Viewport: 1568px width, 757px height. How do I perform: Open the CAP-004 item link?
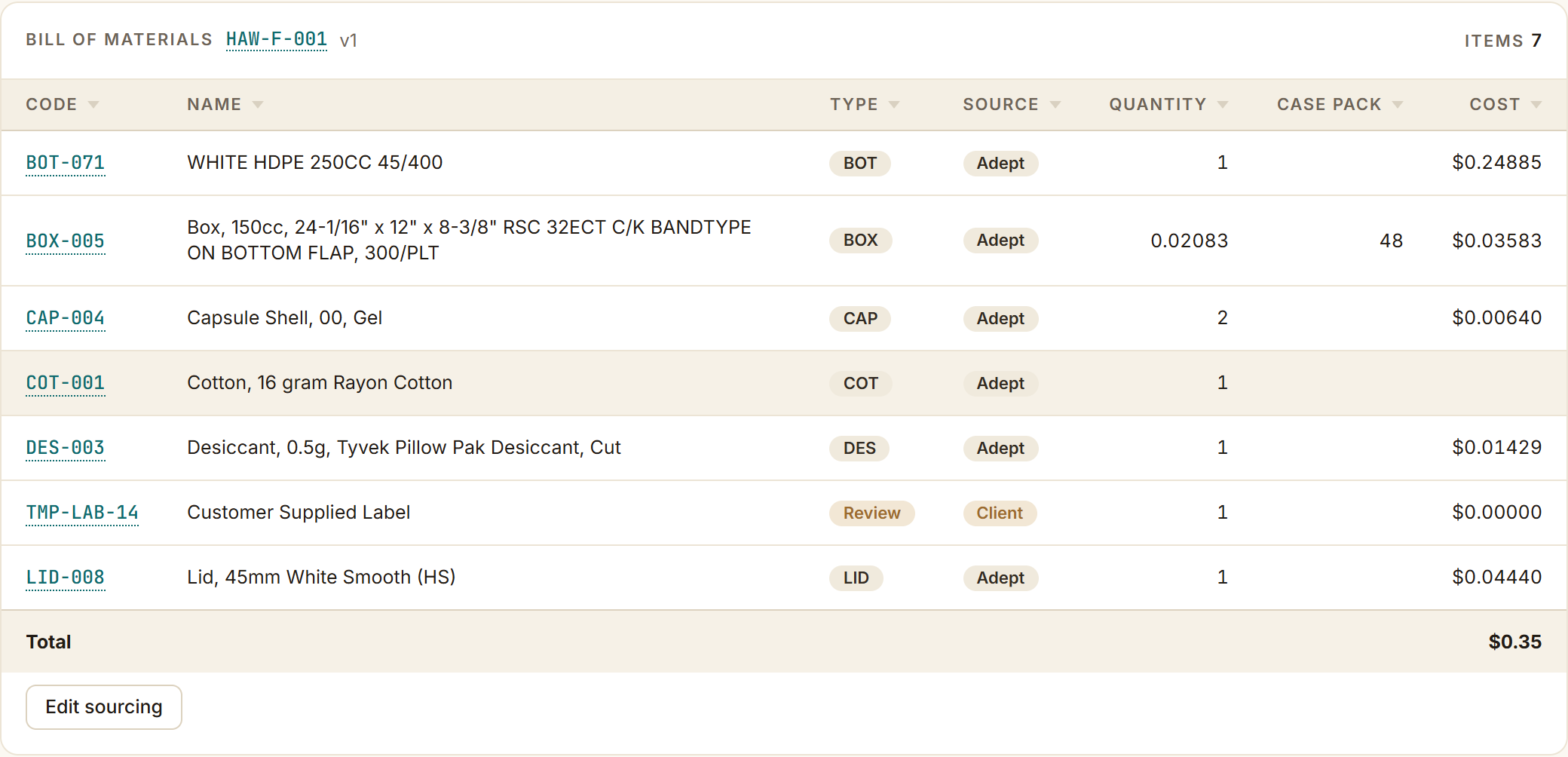(x=66, y=318)
